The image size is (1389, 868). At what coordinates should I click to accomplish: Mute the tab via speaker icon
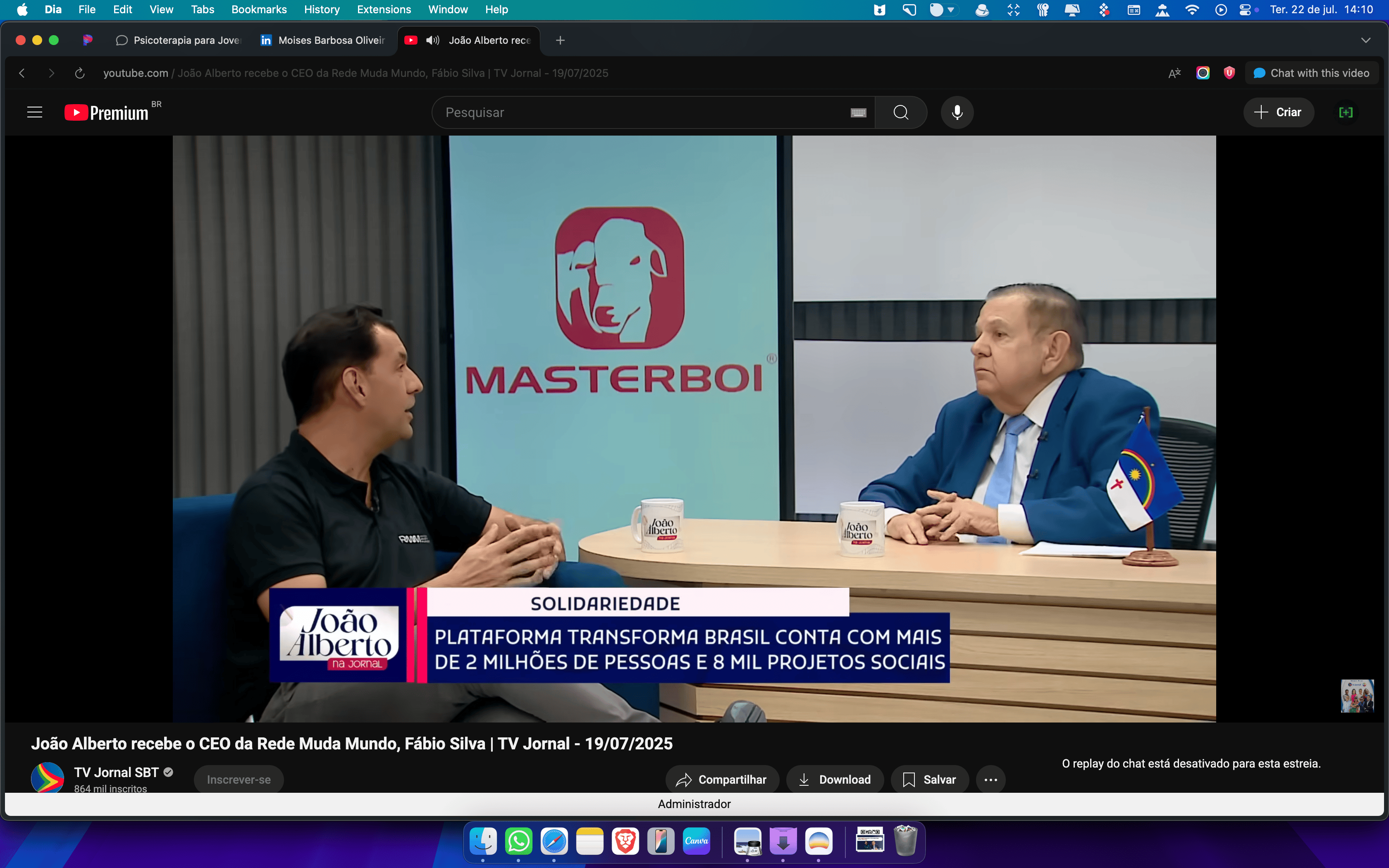(432, 40)
